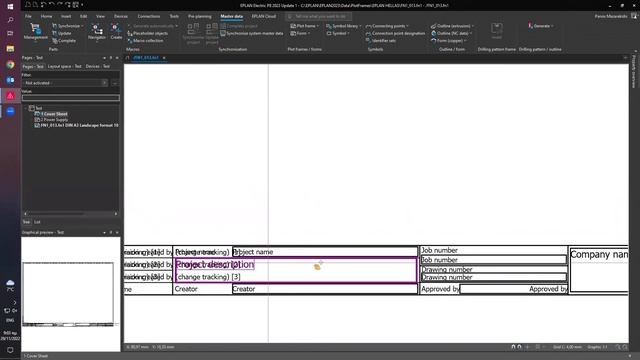
Task: Open the user account icon in the ribbon
Action: coord(634,16)
